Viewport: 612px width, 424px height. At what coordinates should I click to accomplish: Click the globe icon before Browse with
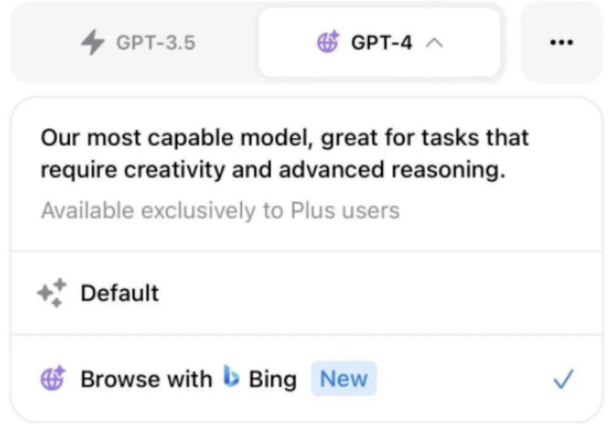point(52,379)
